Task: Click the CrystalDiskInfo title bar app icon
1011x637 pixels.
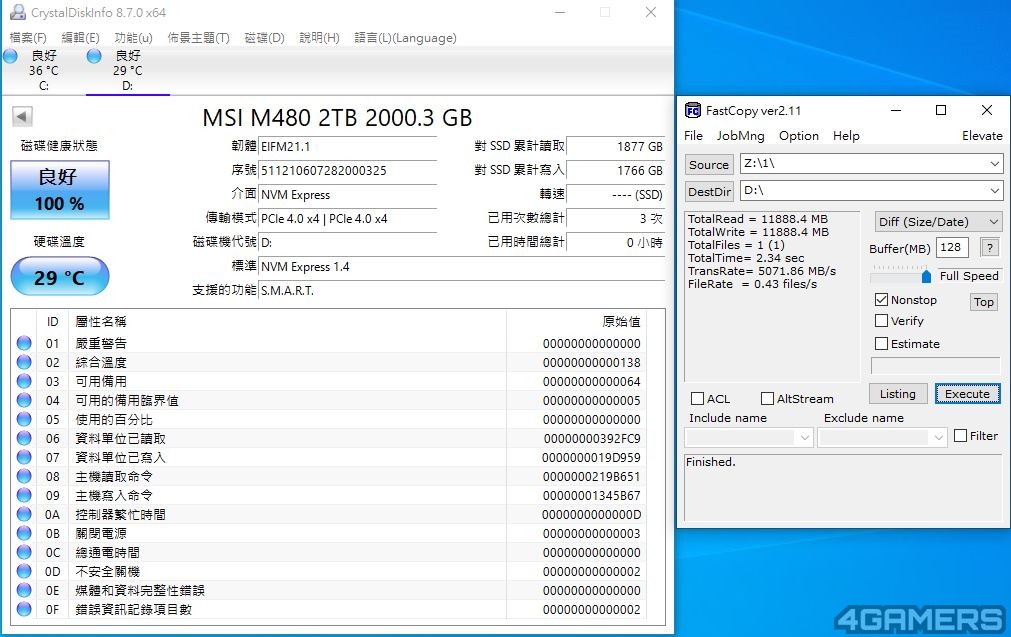Action: click(x=17, y=12)
